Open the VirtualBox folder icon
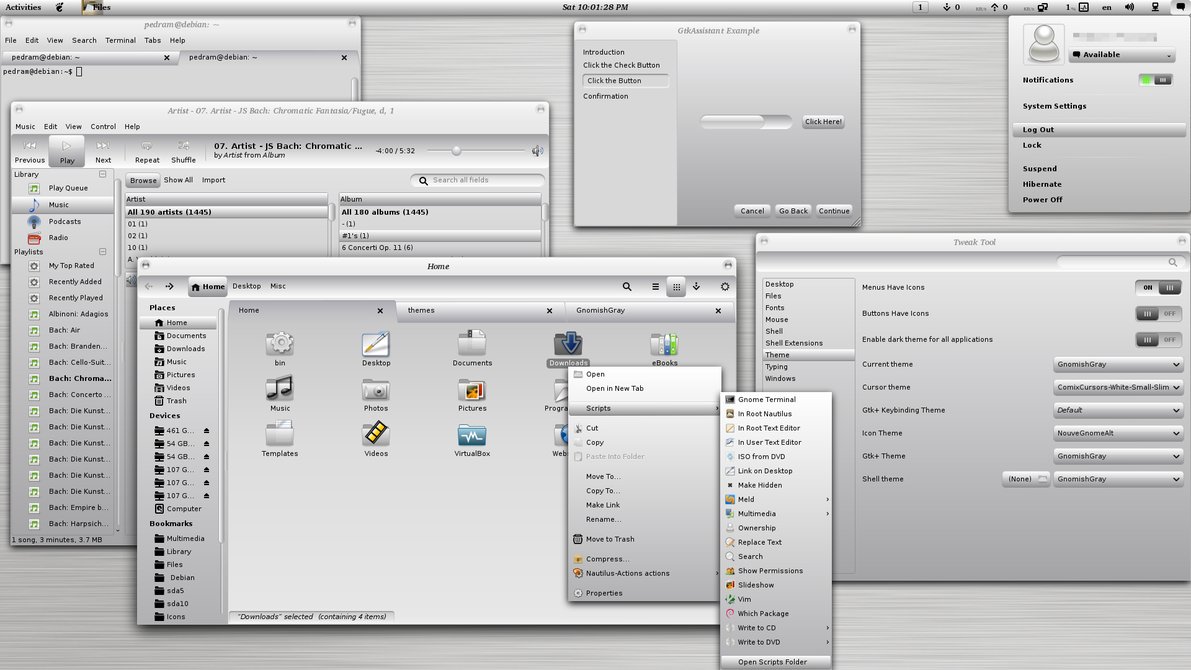Screen dimensions: 1191x670 [x=472, y=436]
